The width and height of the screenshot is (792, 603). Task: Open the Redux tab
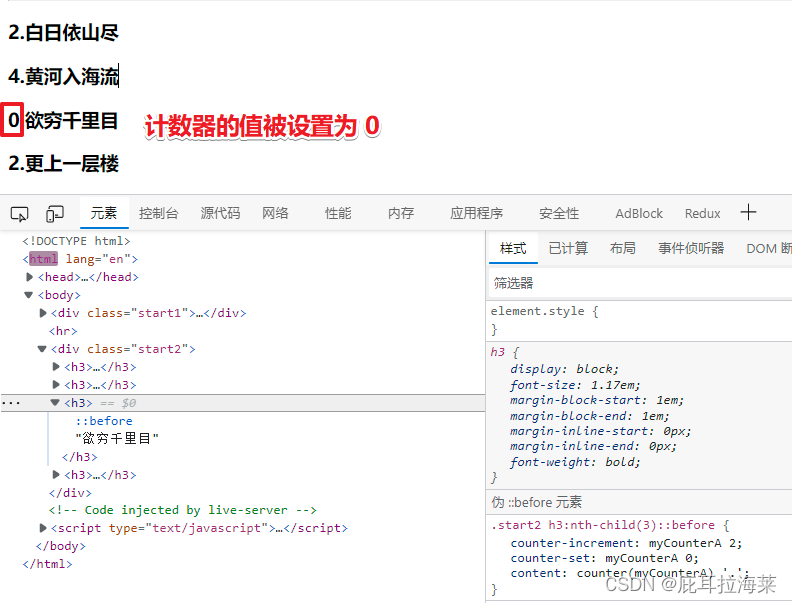tap(702, 214)
